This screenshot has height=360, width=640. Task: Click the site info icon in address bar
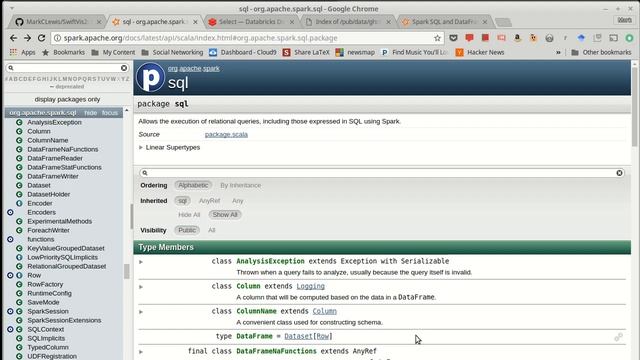[x=58, y=38]
